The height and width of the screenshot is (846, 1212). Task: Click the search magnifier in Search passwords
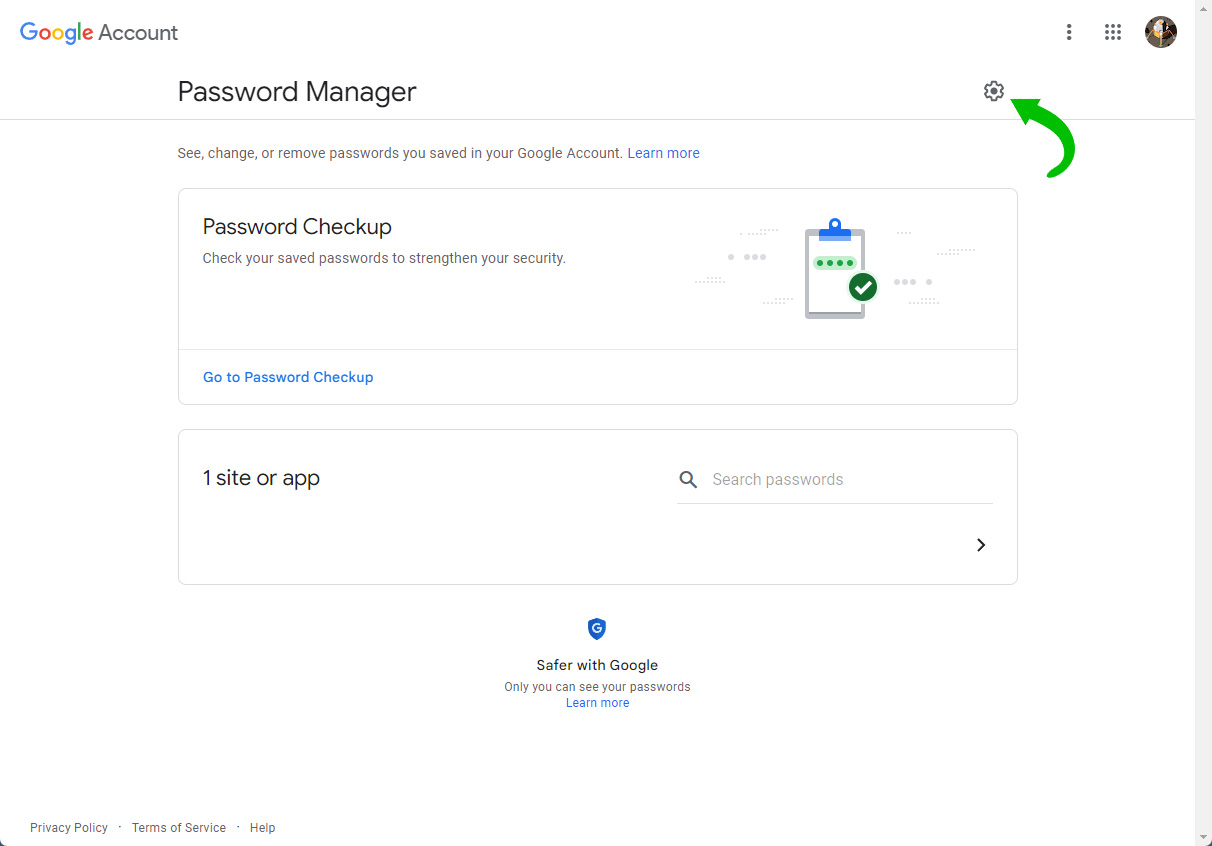pos(688,479)
